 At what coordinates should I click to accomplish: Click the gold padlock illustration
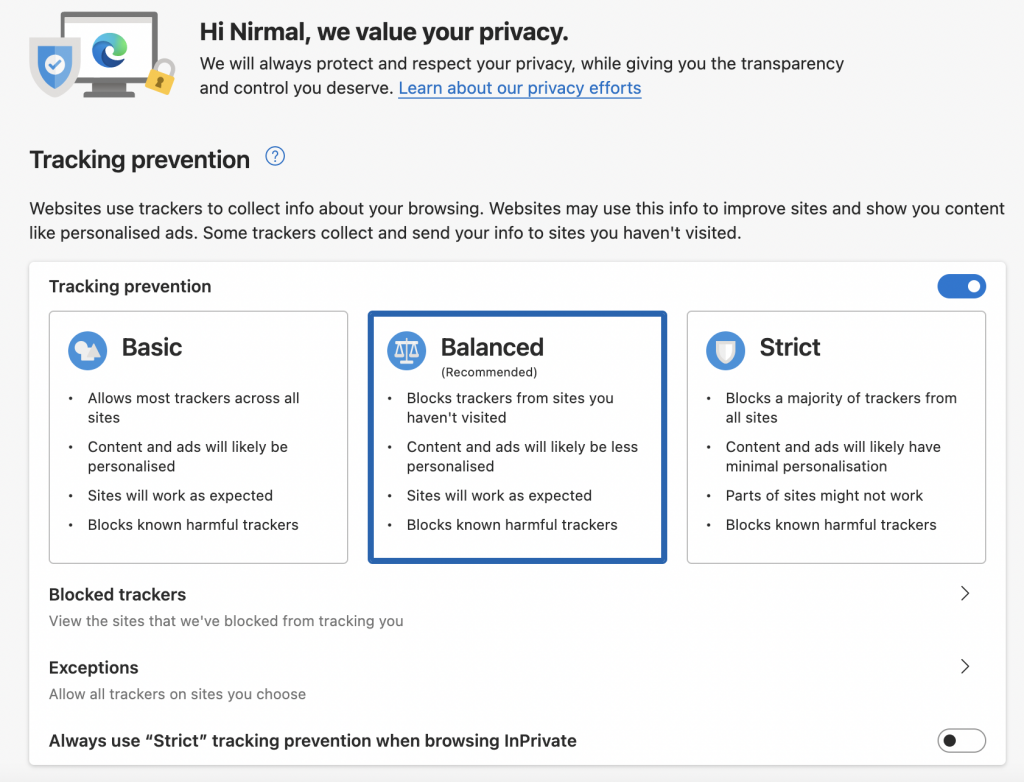pyautogui.click(x=161, y=76)
